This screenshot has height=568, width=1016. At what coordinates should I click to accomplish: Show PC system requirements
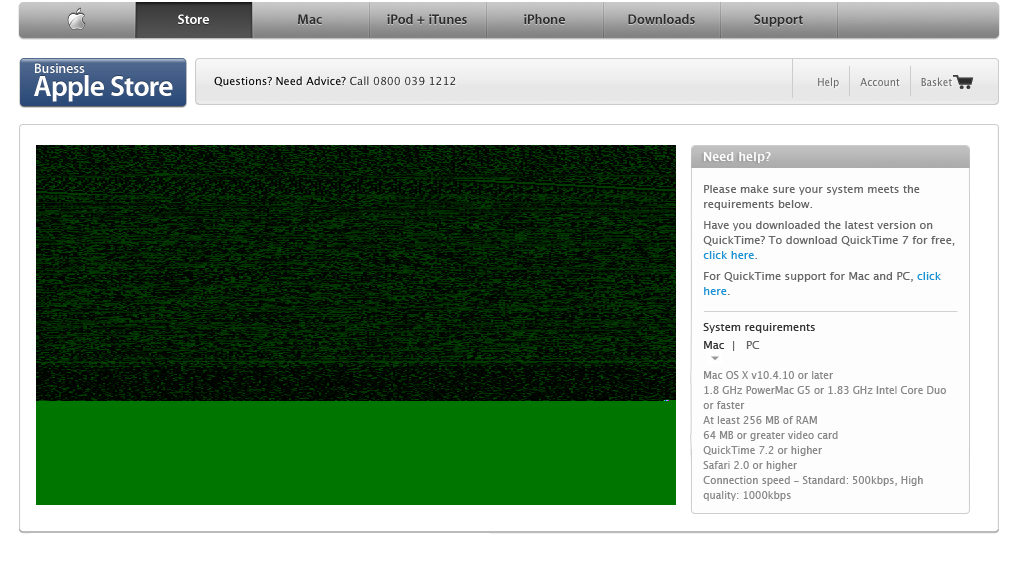tap(752, 345)
